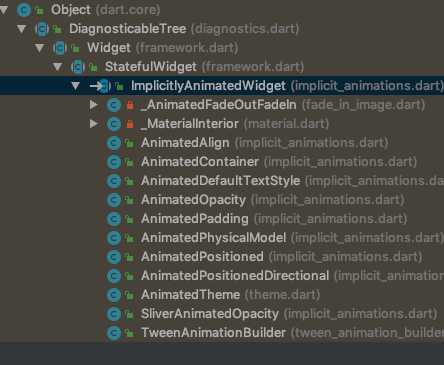The width and height of the screenshot is (444, 365).
Task: Click the green public icon beside AnimatedOpacity
Action: click(x=129, y=200)
